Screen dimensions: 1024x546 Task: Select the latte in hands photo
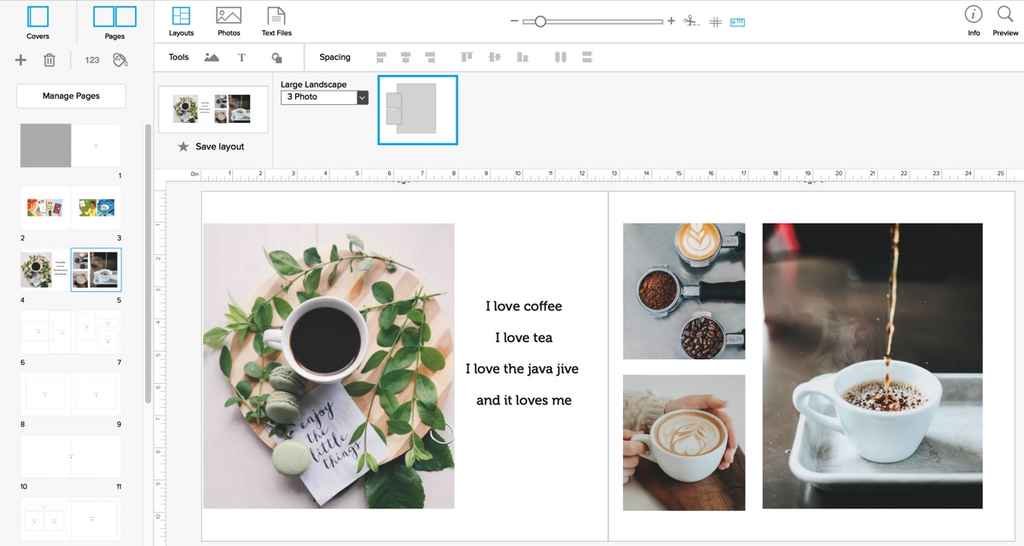coord(684,442)
